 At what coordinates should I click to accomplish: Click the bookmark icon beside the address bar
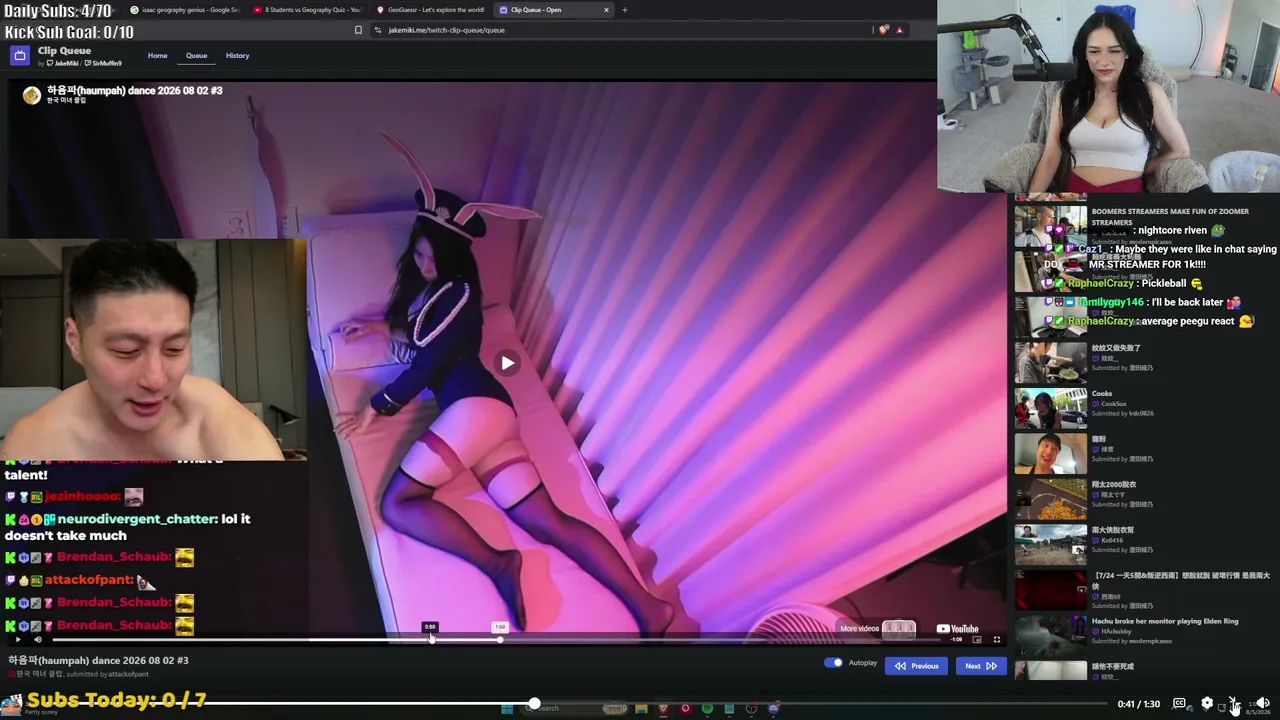tap(358, 30)
